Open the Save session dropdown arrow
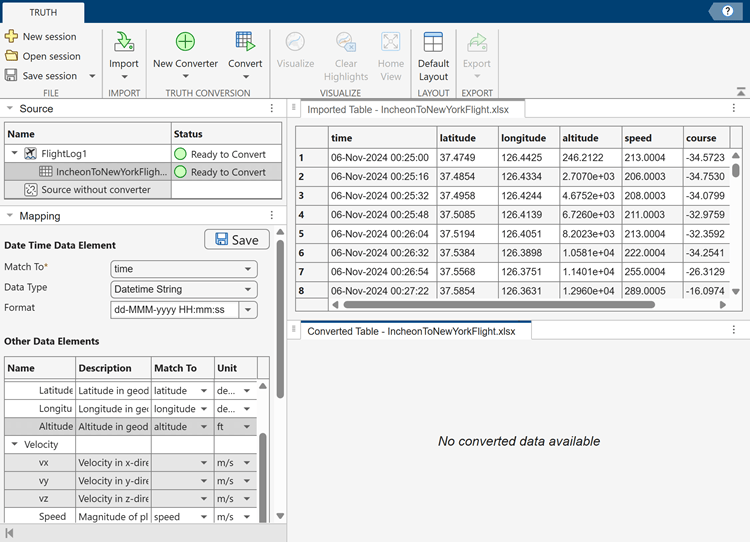750x542 pixels. [92, 76]
